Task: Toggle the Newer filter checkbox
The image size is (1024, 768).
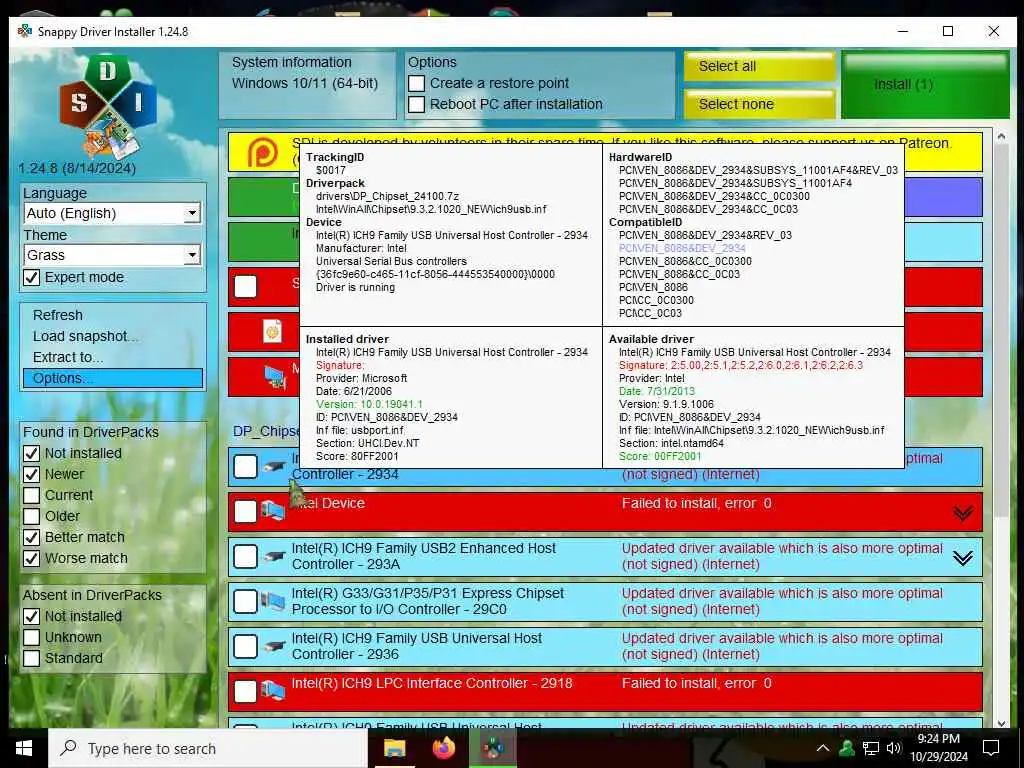Action: click(31, 474)
